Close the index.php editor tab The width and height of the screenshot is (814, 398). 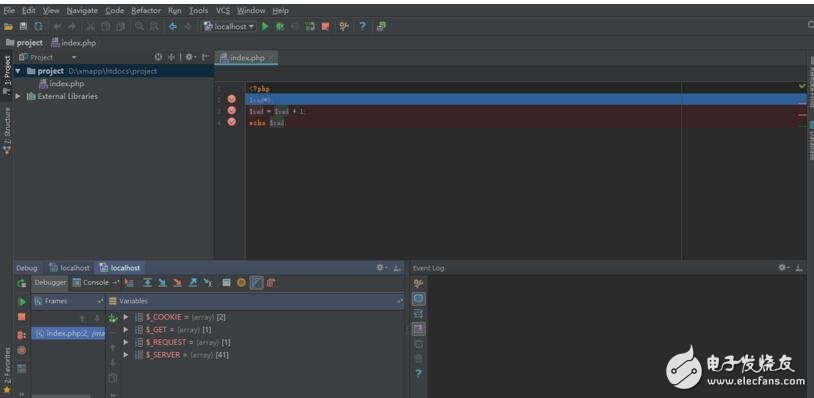(x=270, y=58)
